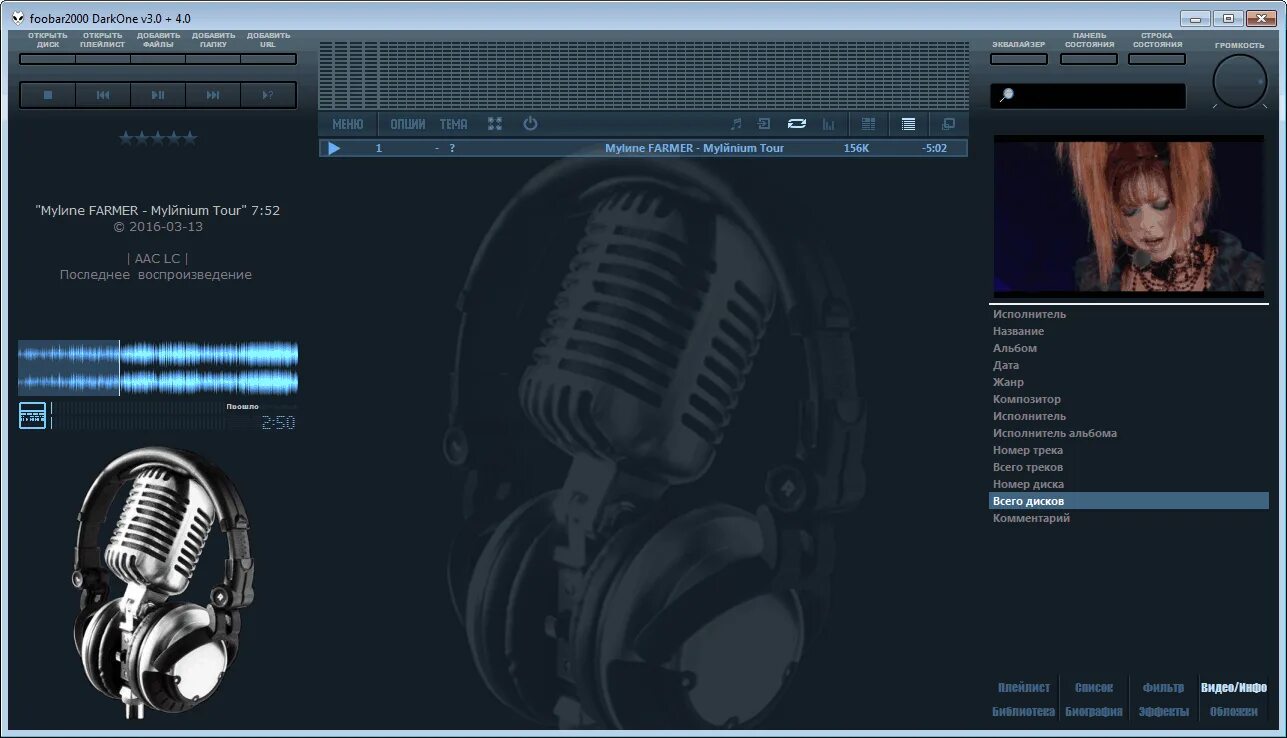Toggle the Панель состояния button
Screen dimensions: 1287x738
1089,59
